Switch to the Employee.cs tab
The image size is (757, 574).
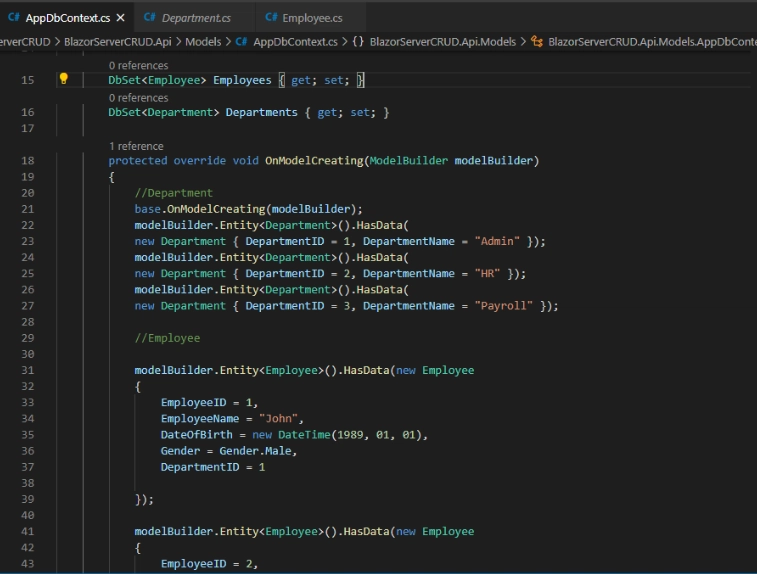click(x=311, y=18)
